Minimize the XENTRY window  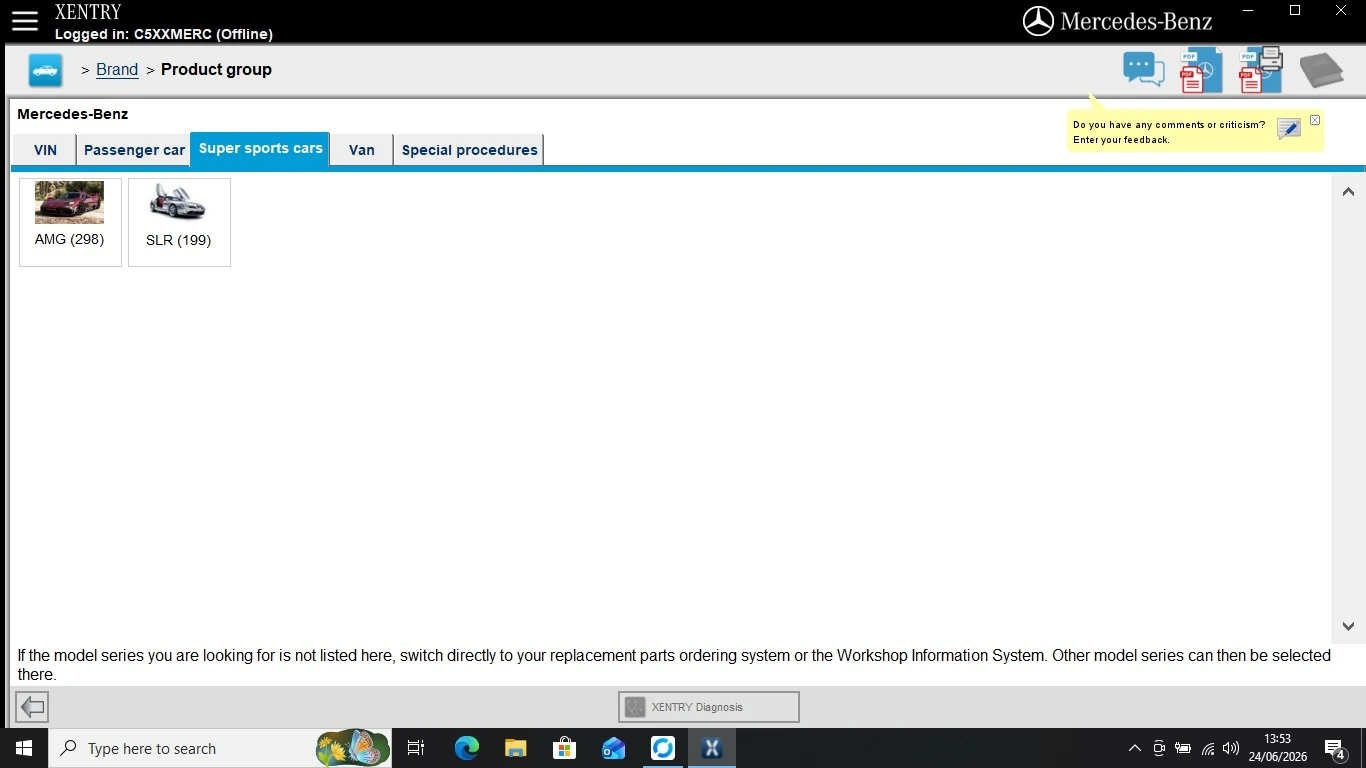pos(1249,11)
